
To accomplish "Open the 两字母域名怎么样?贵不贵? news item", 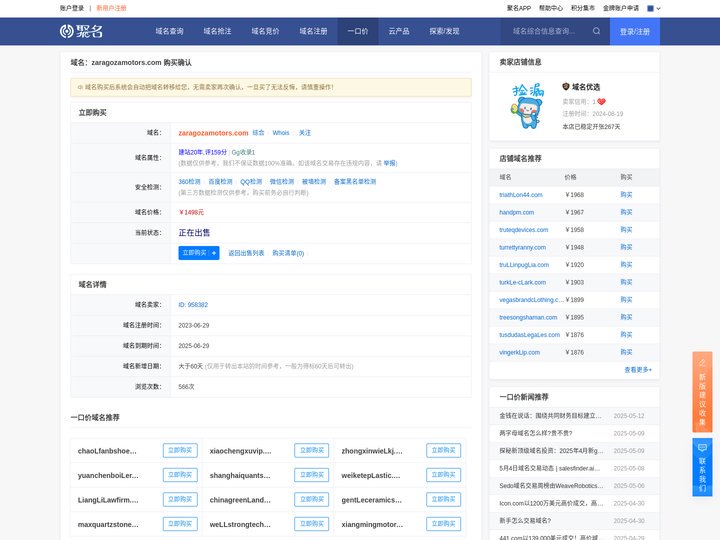I will coord(536,433).
